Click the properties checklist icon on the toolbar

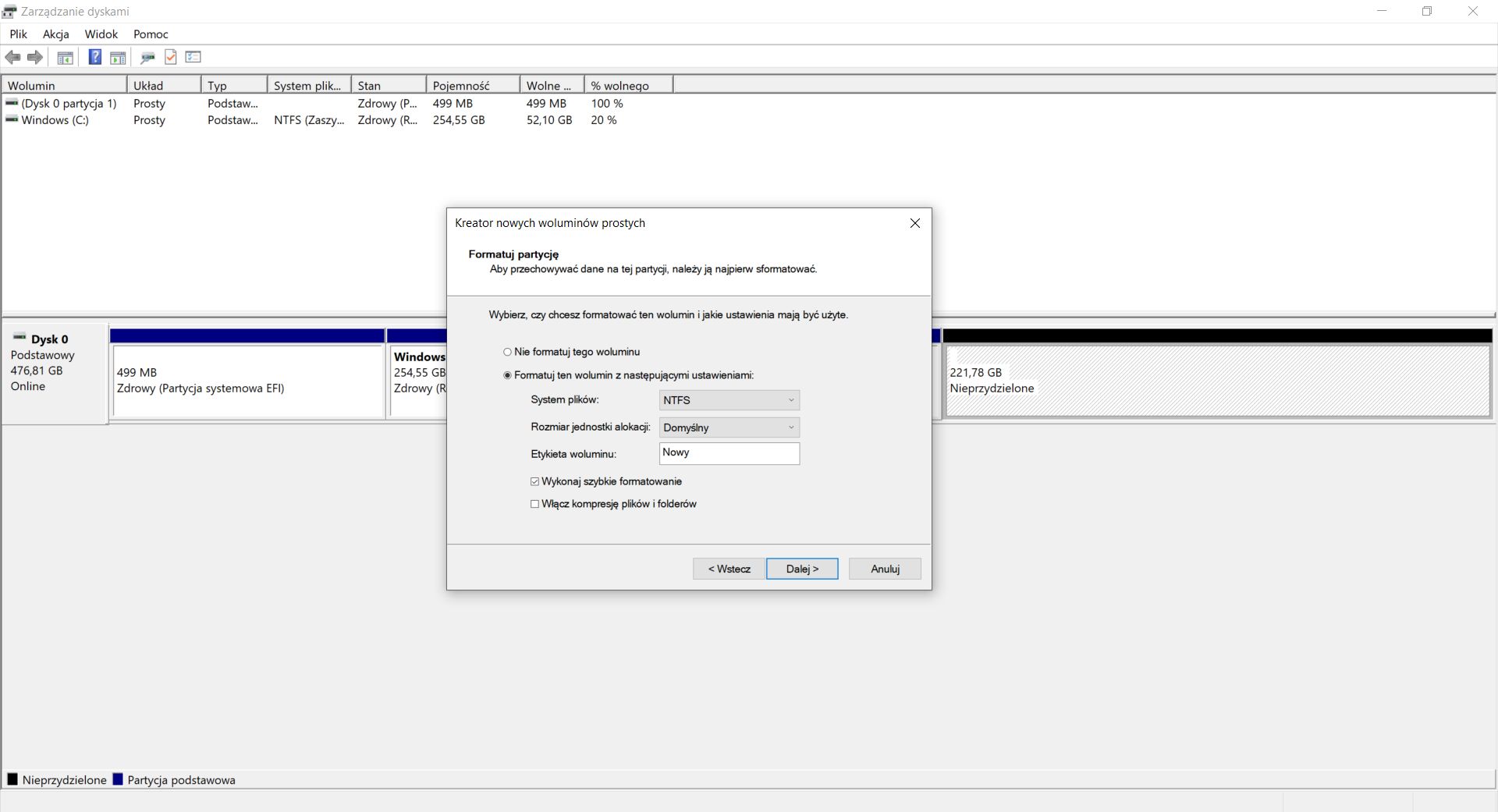click(x=193, y=56)
